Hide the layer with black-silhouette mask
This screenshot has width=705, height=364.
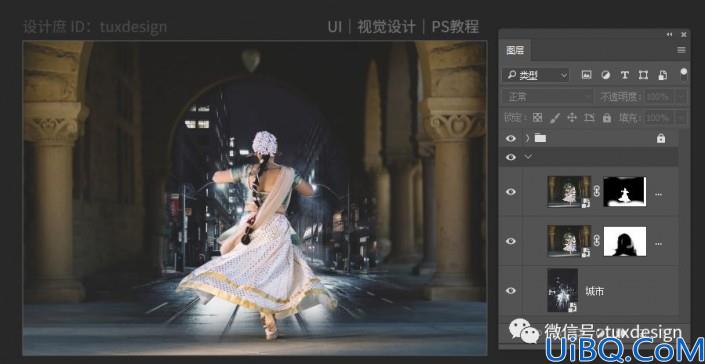coord(511,241)
